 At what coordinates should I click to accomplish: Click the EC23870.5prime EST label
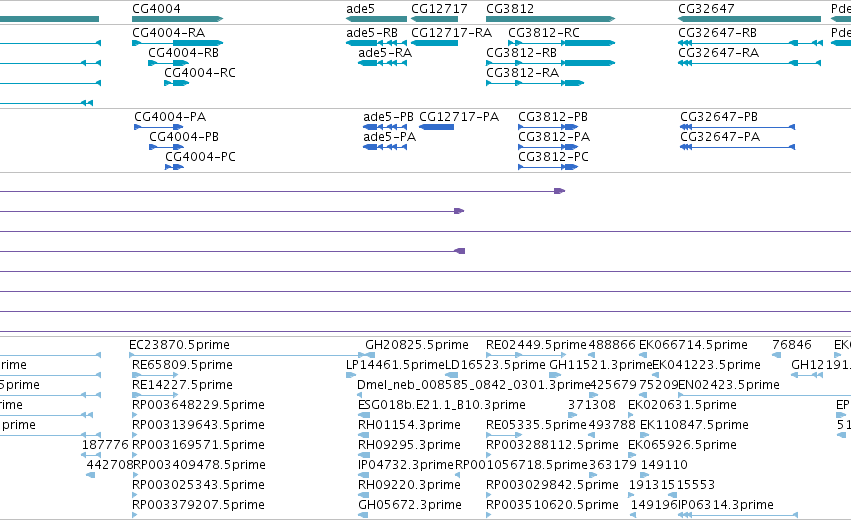point(179,345)
